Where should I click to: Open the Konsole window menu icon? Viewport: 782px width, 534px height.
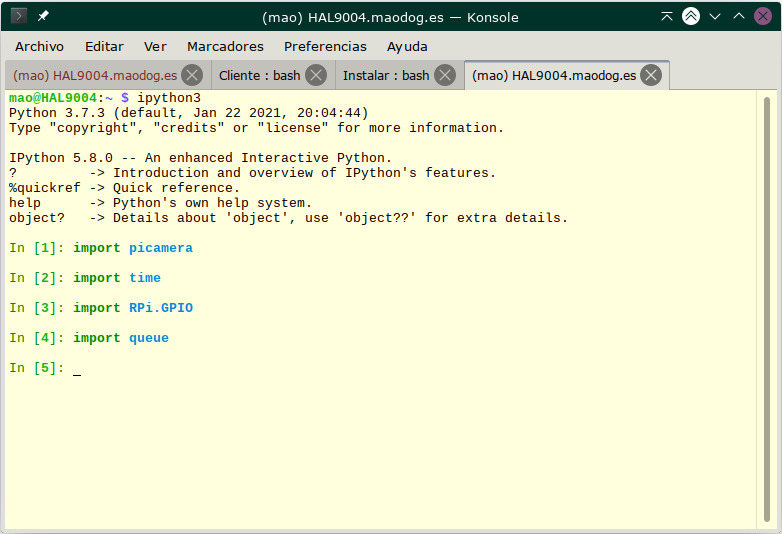[x=19, y=16]
